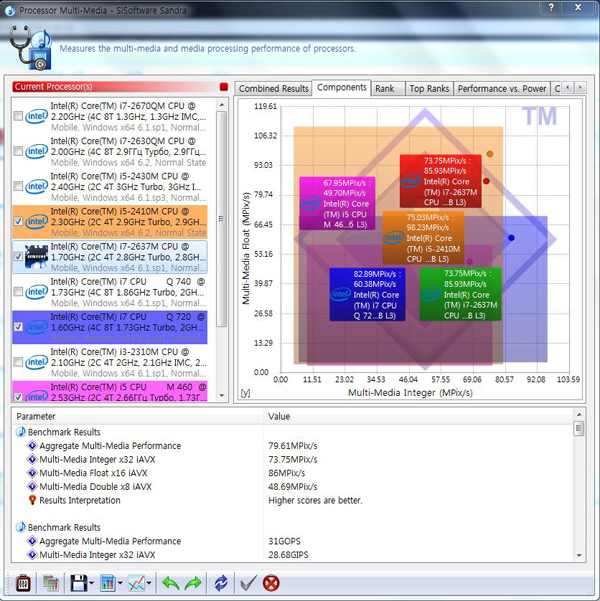Open the line graph icon dropdown arrow
Screen dimensions: 600x601
[x=149, y=583]
